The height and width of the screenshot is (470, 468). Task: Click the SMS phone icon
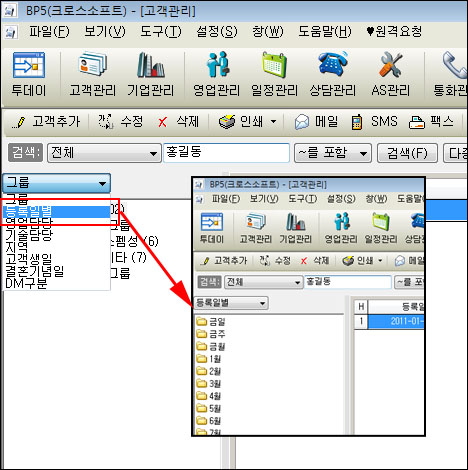(357, 122)
